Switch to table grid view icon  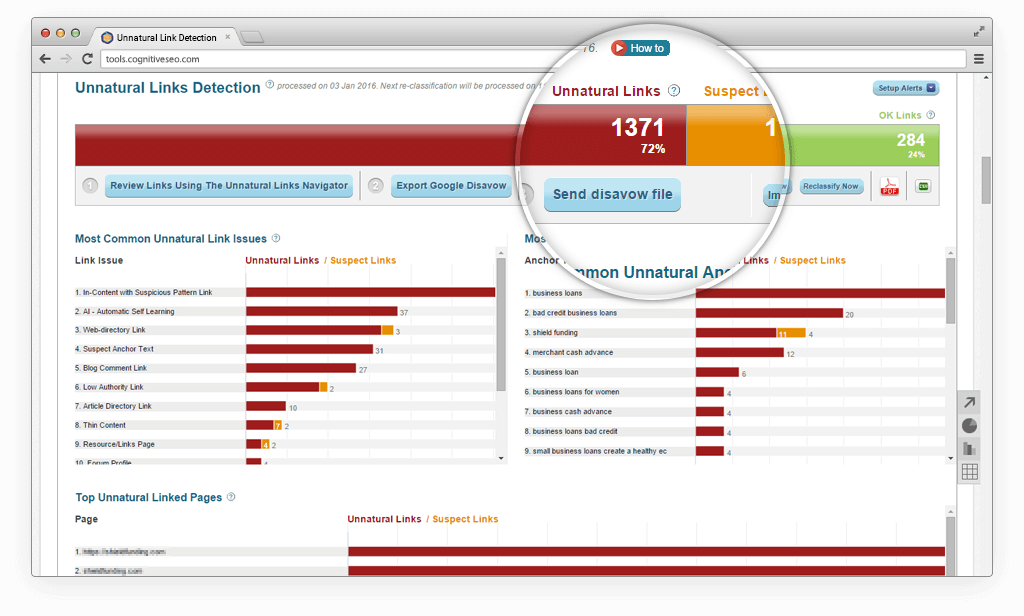pos(969,472)
